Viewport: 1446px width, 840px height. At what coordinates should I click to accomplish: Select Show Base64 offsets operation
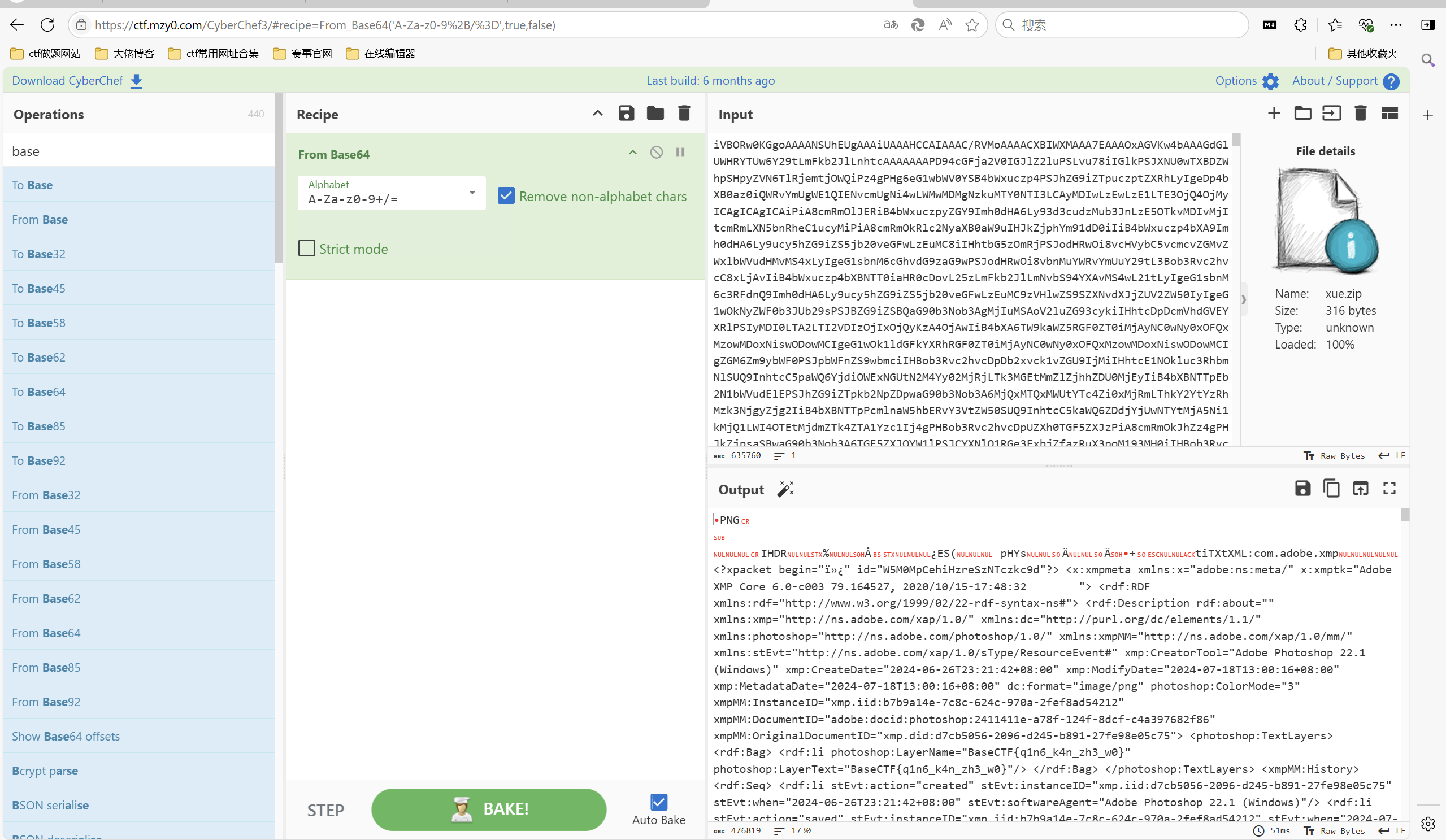tap(139, 736)
